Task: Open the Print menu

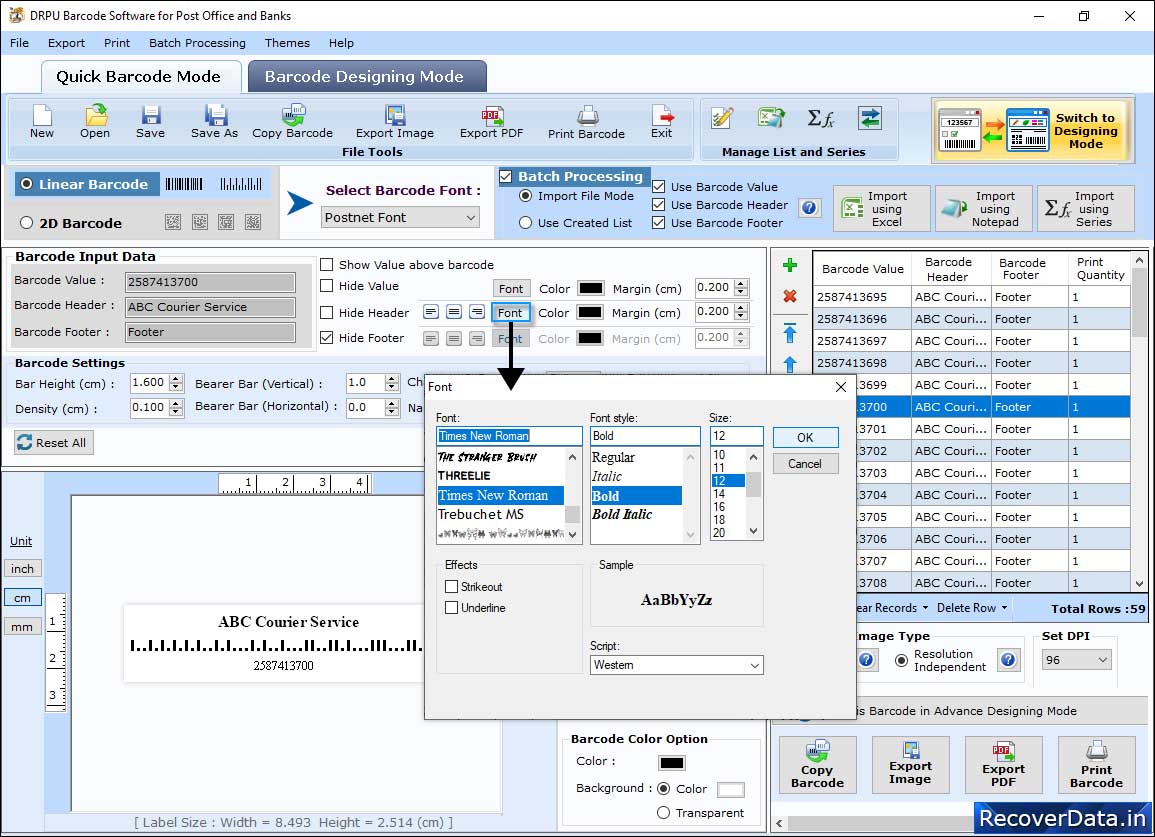Action: 117,43
